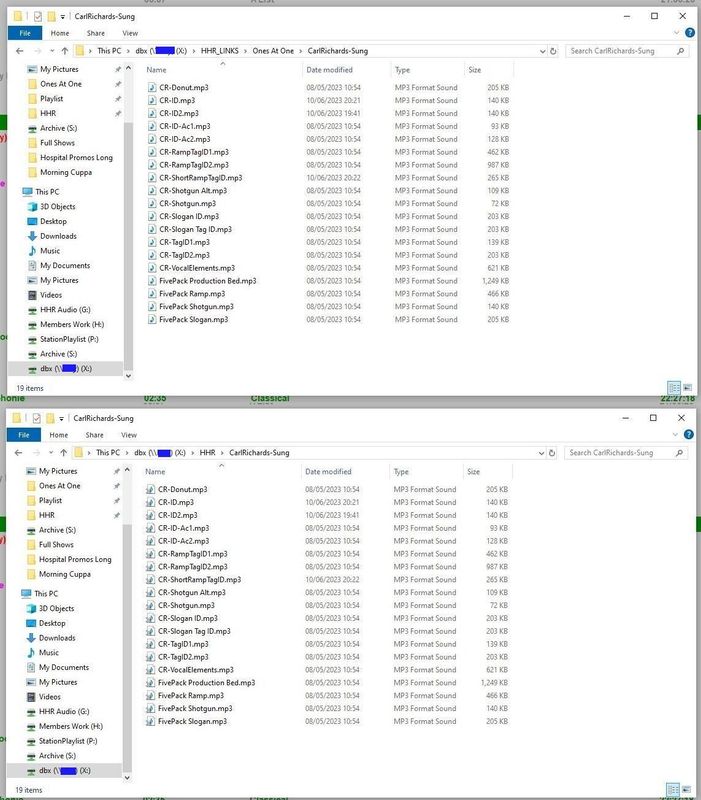Click the HHR breadcrumb in the bottom window
The height and width of the screenshot is (800, 701).
pyautogui.click(x=207, y=453)
